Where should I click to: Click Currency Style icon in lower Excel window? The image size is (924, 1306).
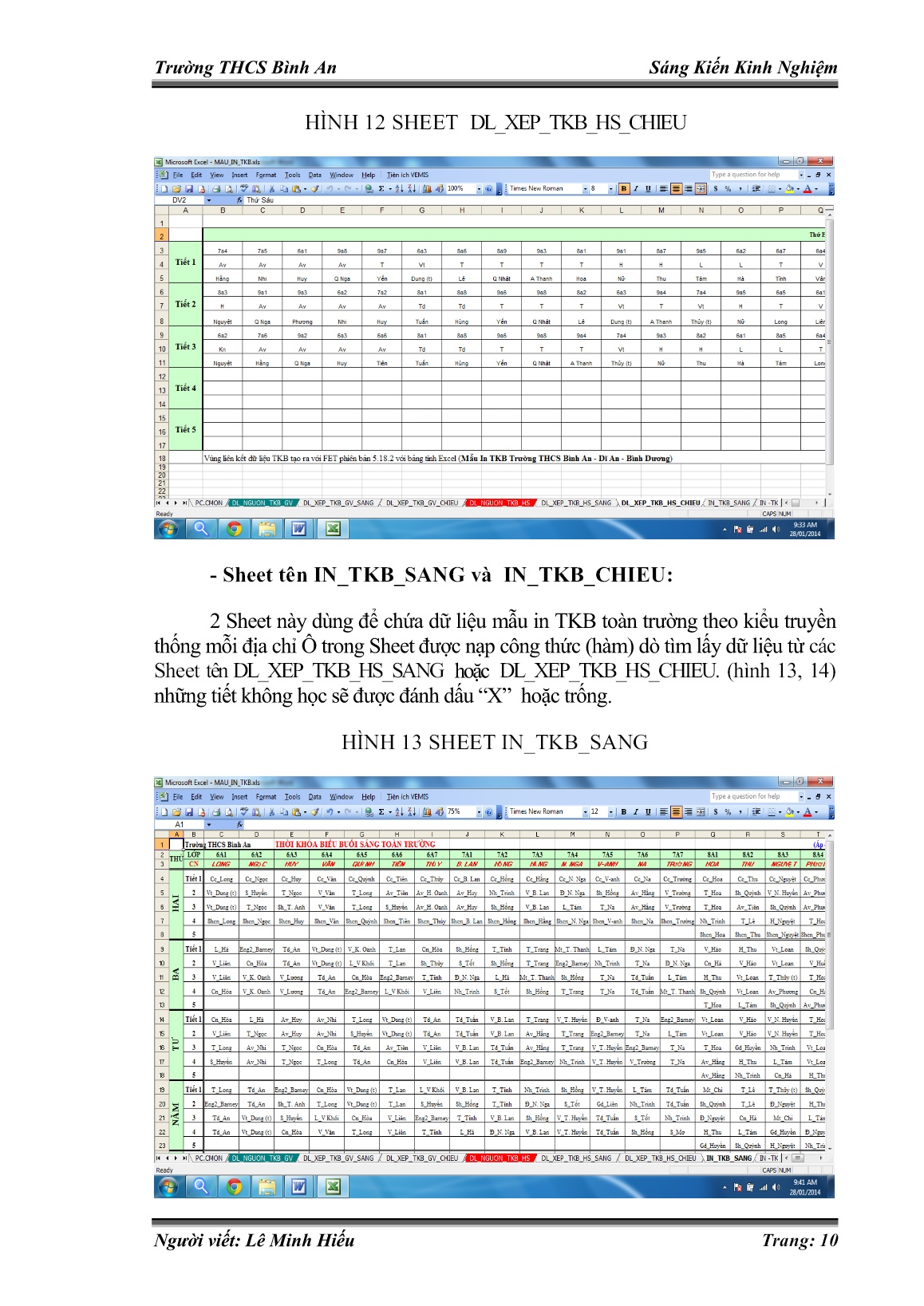(715, 811)
